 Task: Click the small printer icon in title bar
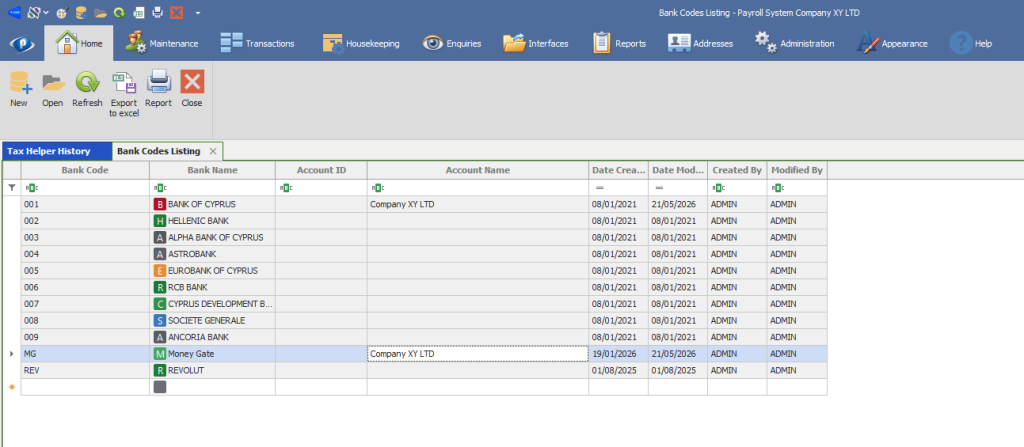click(x=157, y=12)
